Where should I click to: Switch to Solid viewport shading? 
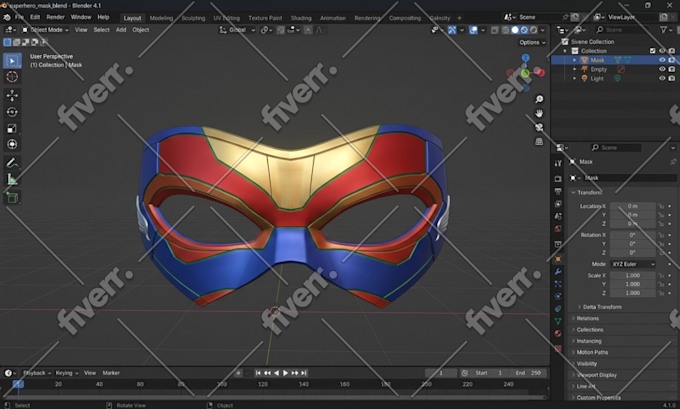pos(515,30)
